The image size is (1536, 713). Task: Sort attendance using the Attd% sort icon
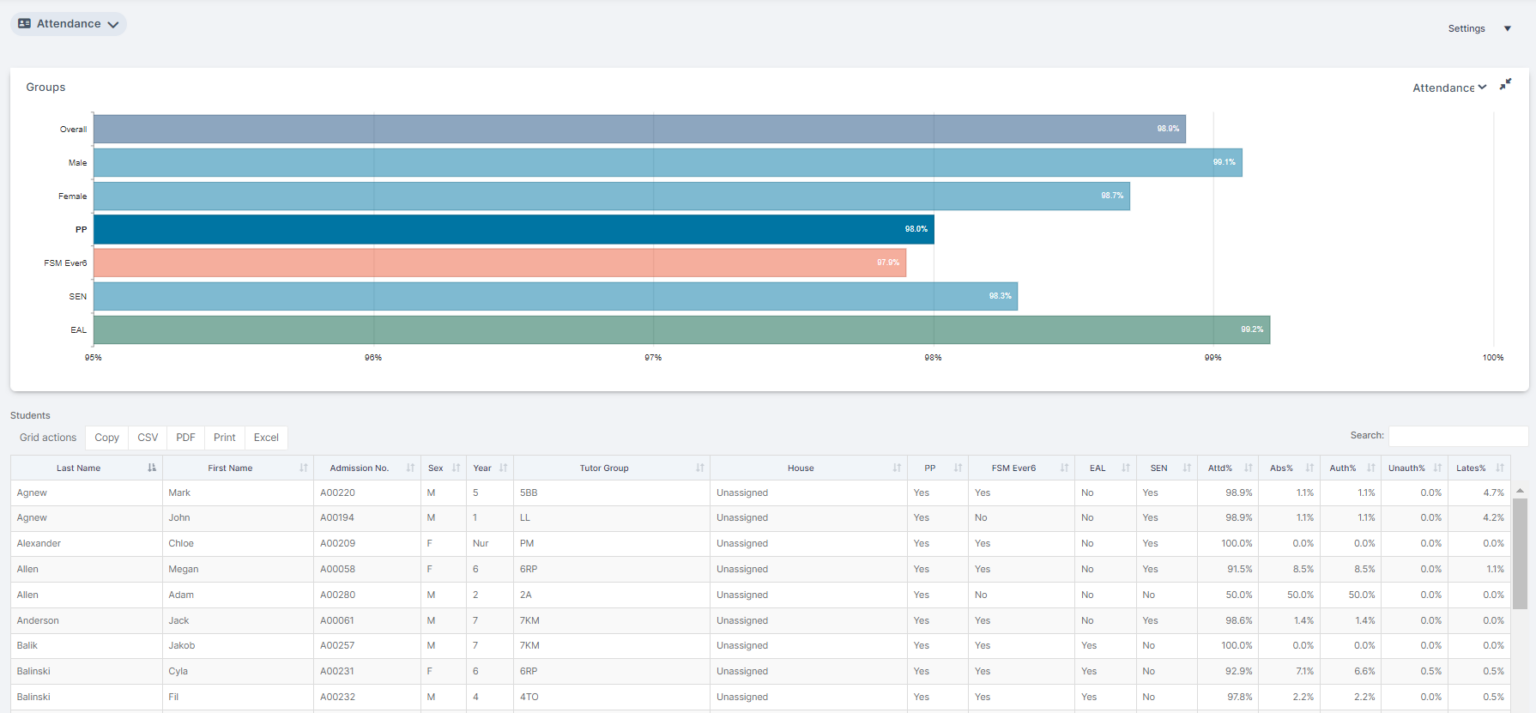(1248, 467)
